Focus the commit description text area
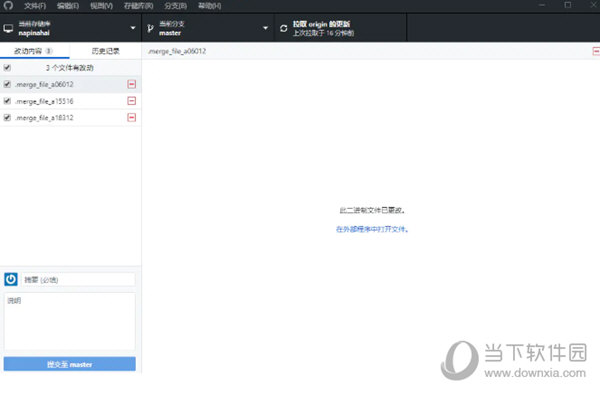Screen dimensions: 600x395 click(x=70, y=322)
